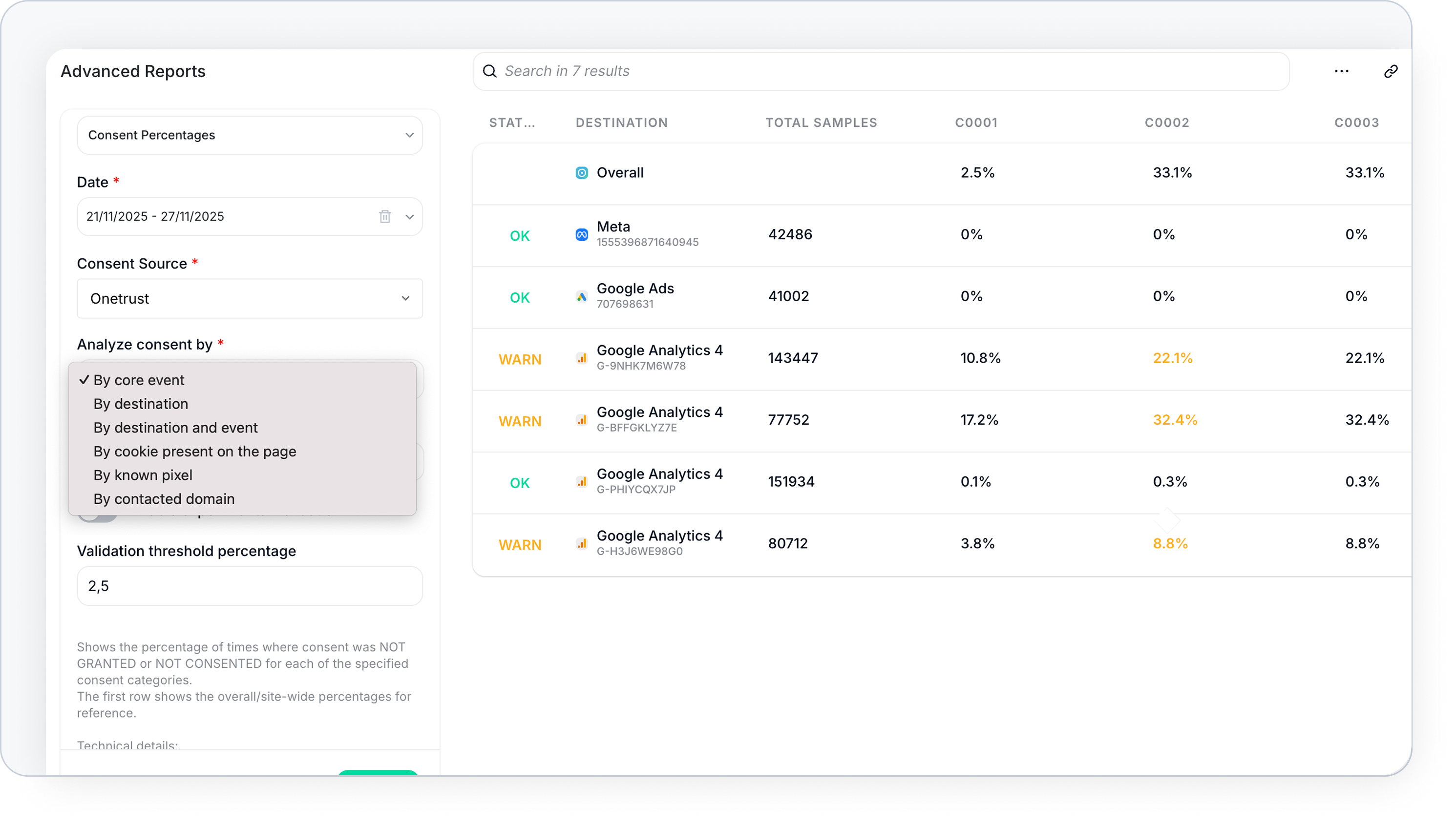Open the three-dots more options menu

click(1341, 71)
